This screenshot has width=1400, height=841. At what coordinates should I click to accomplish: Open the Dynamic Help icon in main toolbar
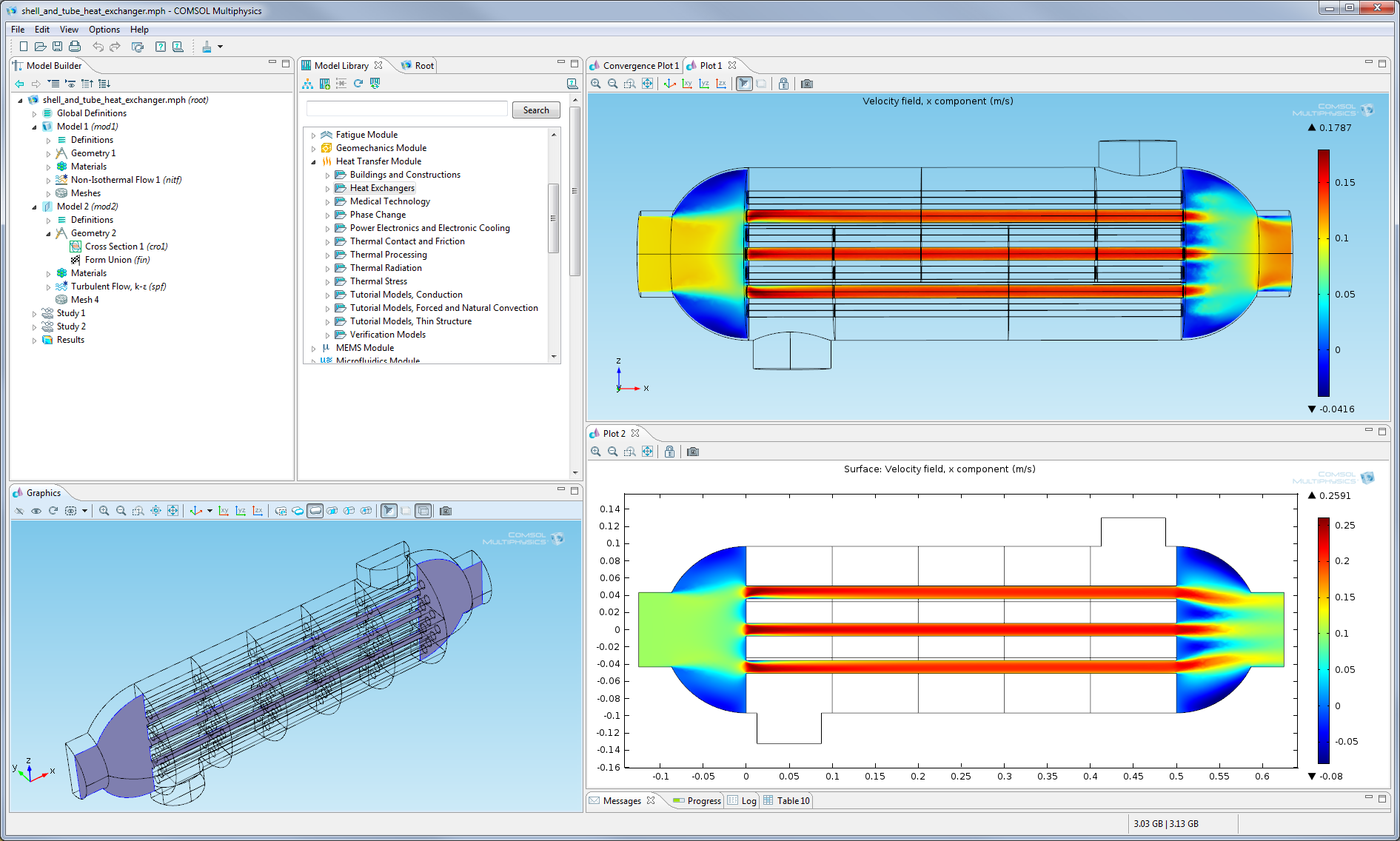[178, 47]
